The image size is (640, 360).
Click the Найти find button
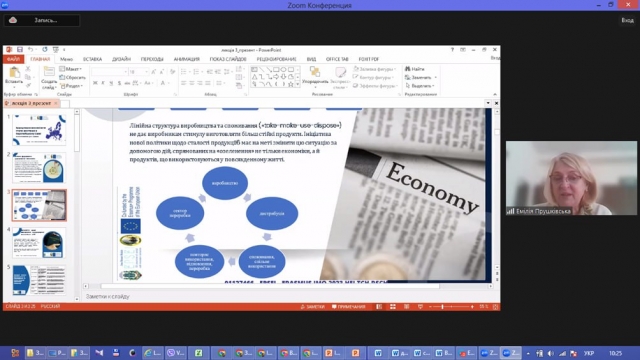[x=415, y=69]
